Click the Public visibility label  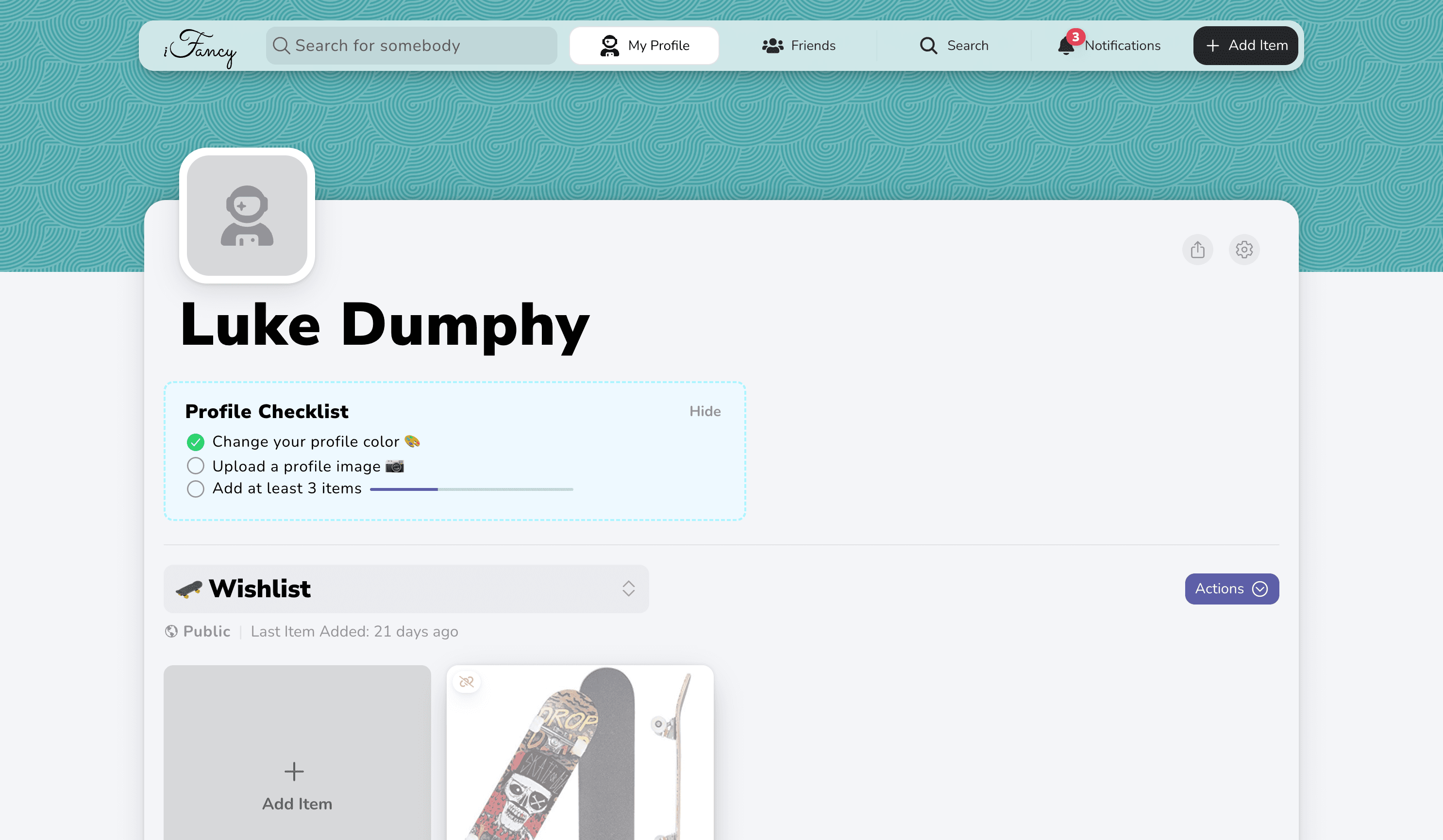(x=207, y=631)
